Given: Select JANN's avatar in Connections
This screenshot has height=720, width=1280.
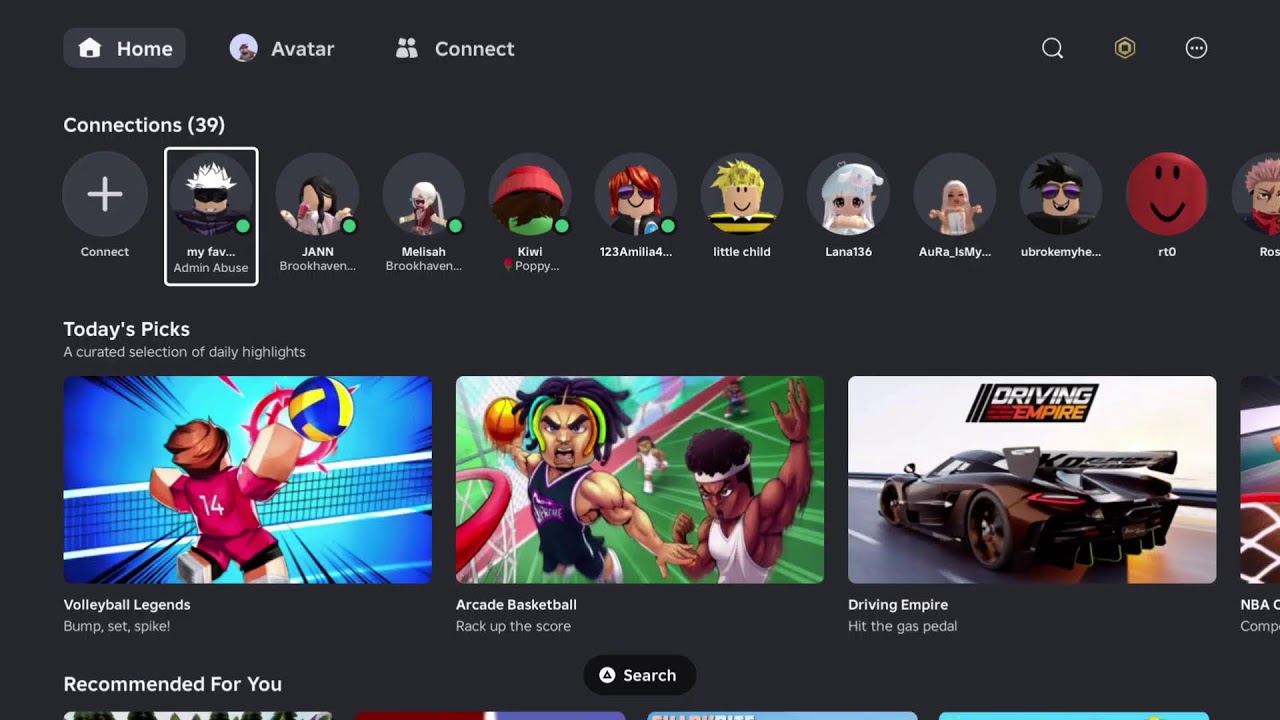Looking at the screenshot, I should tap(318, 194).
